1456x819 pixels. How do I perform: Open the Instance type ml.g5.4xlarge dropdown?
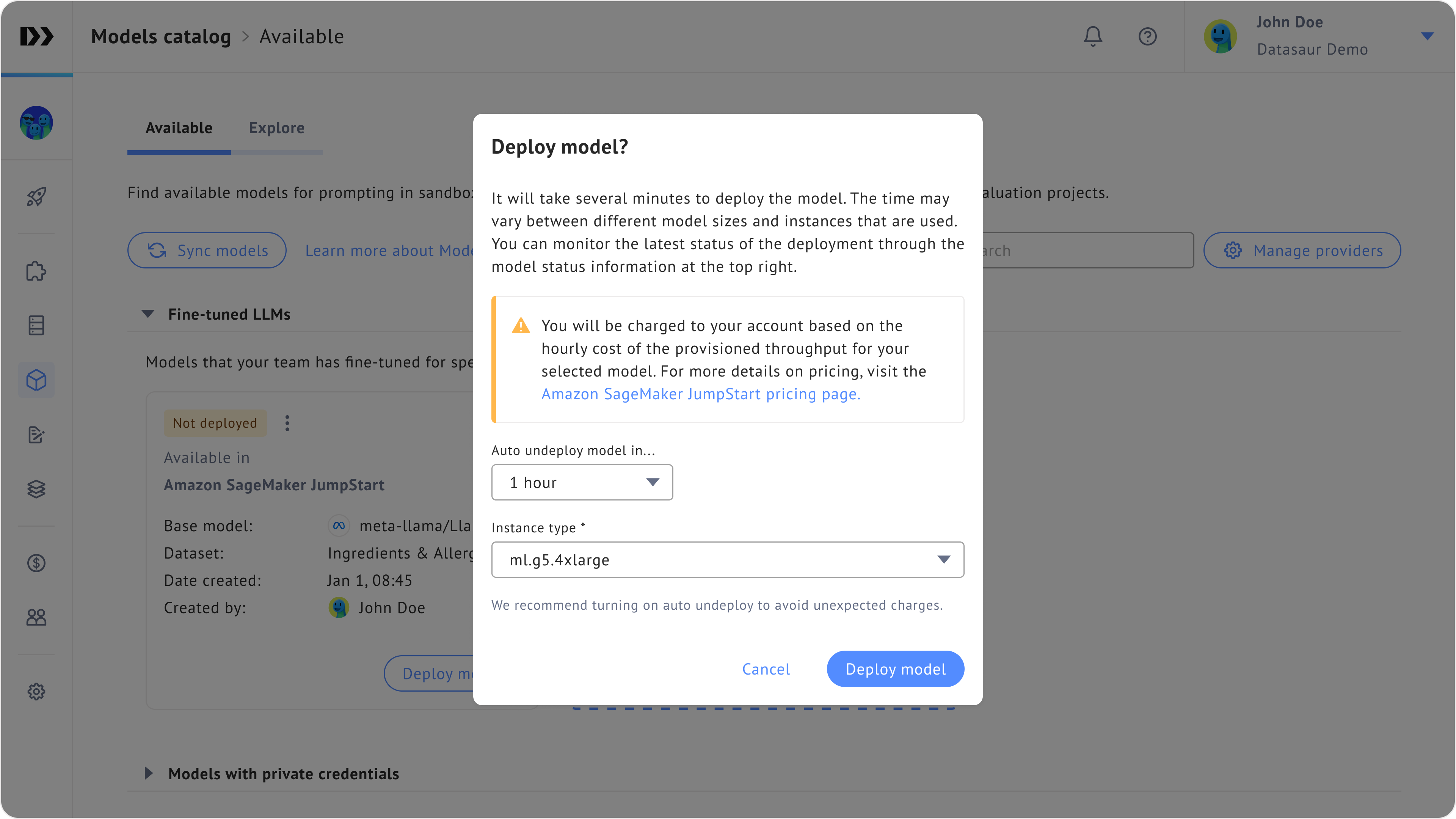727,560
